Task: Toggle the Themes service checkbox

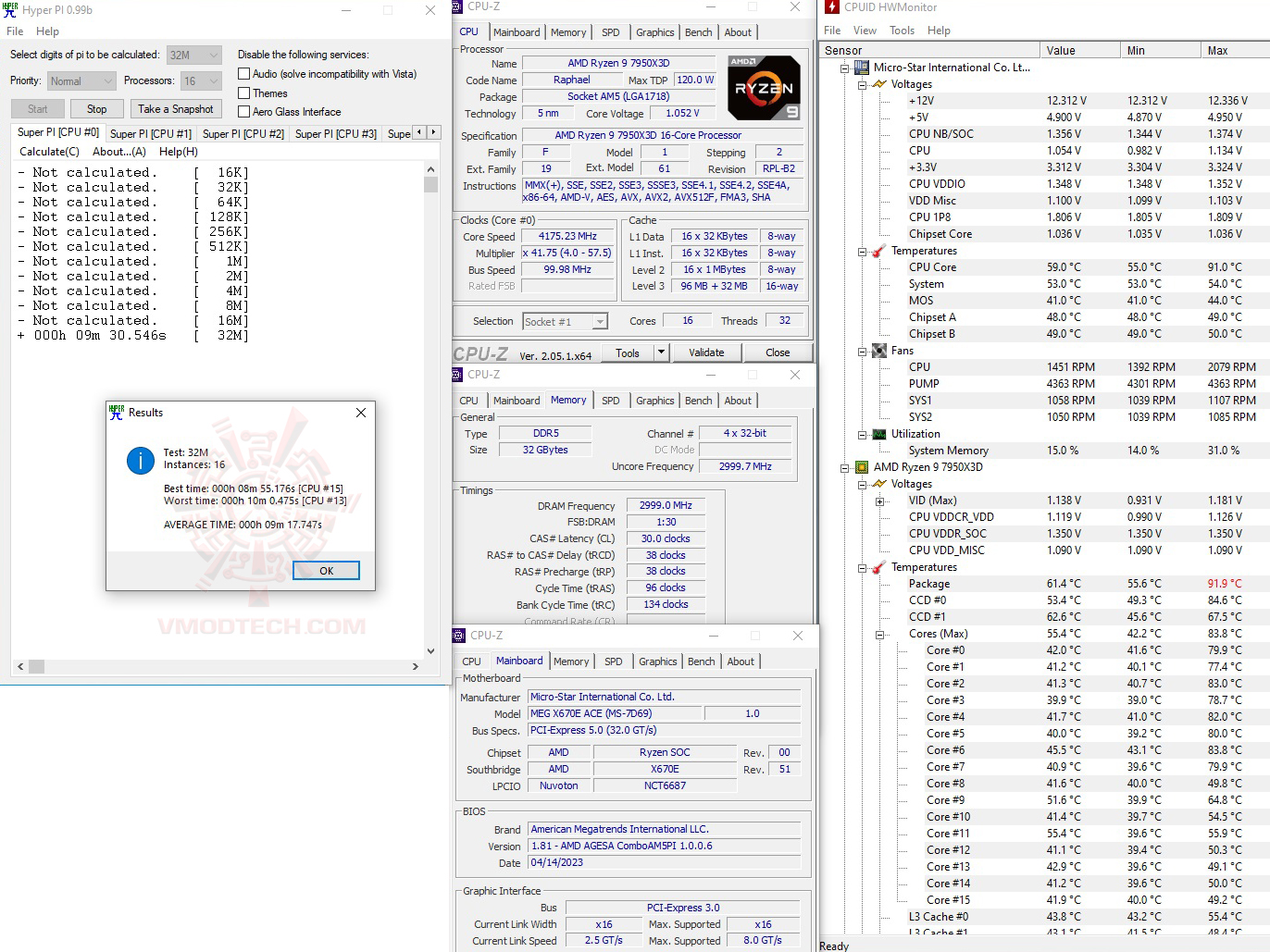Action: (244, 93)
